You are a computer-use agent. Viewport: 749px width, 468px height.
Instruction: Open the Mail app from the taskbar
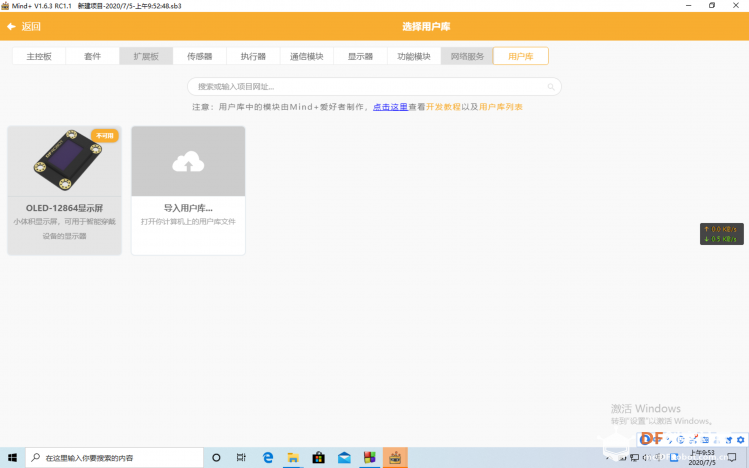point(344,457)
